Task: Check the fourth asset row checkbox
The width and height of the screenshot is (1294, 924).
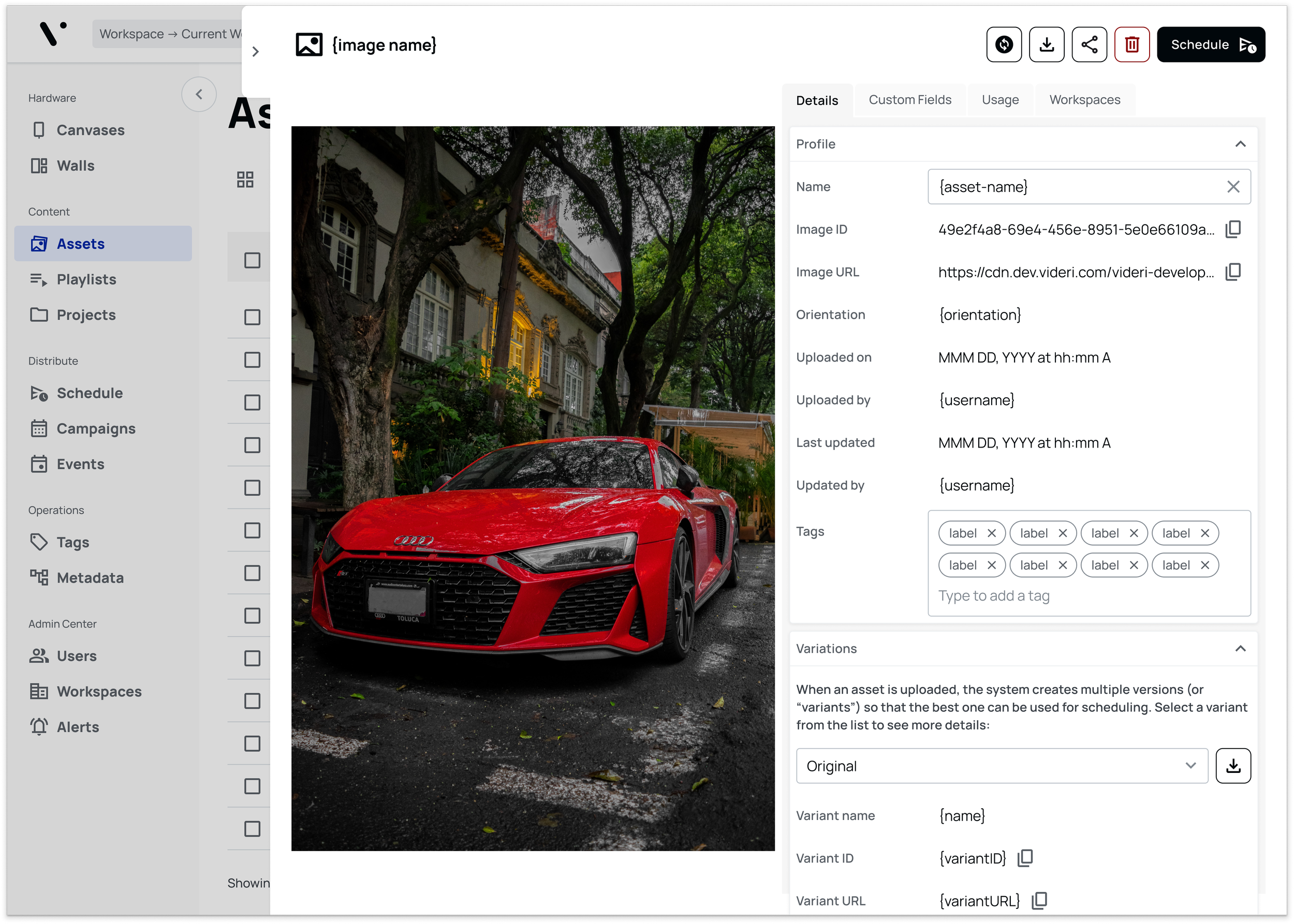Action: pos(252,445)
